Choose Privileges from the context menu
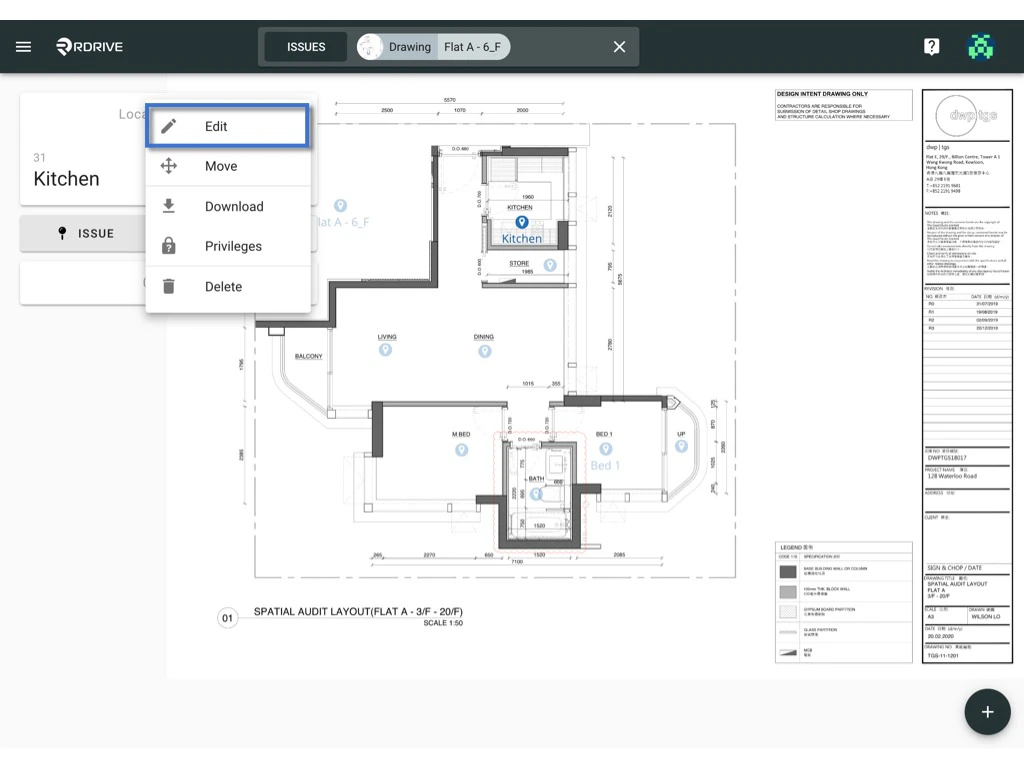The height and width of the screenshot is (768, 1024). point(227,246)
